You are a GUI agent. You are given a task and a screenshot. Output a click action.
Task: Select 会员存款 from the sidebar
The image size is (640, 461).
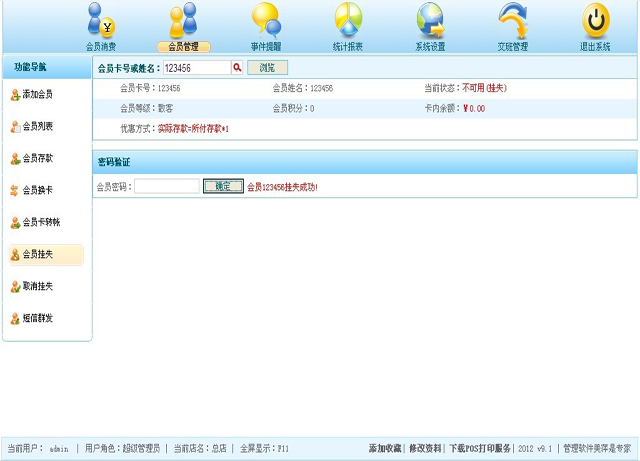pos(38,159)
